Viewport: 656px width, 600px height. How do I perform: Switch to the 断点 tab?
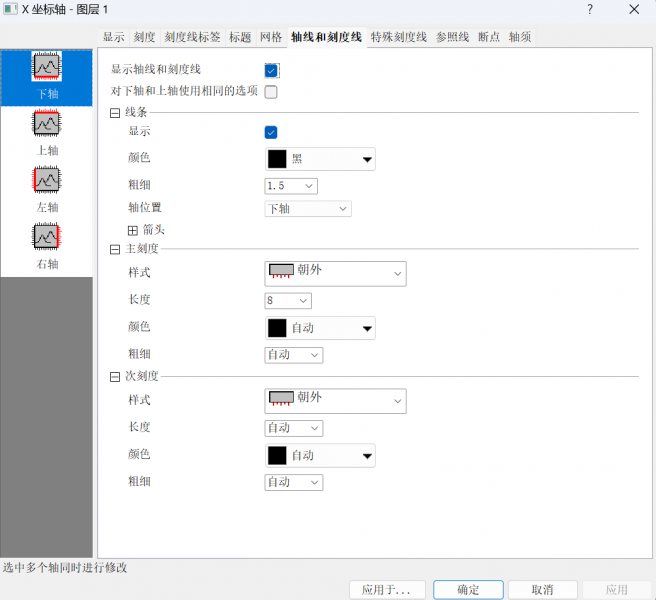(489, 37)
